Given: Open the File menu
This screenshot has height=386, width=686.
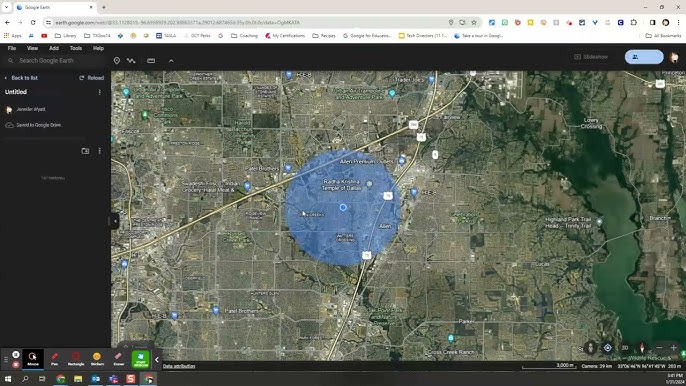Looking at the screenshot, I should pos(12,48).
